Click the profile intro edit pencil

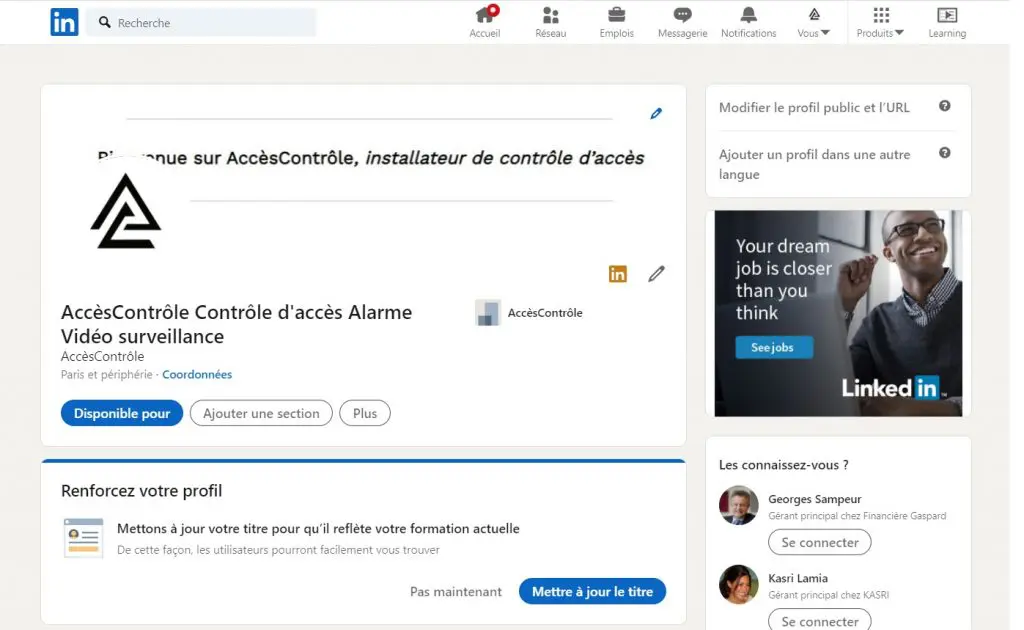pos(656,274)
